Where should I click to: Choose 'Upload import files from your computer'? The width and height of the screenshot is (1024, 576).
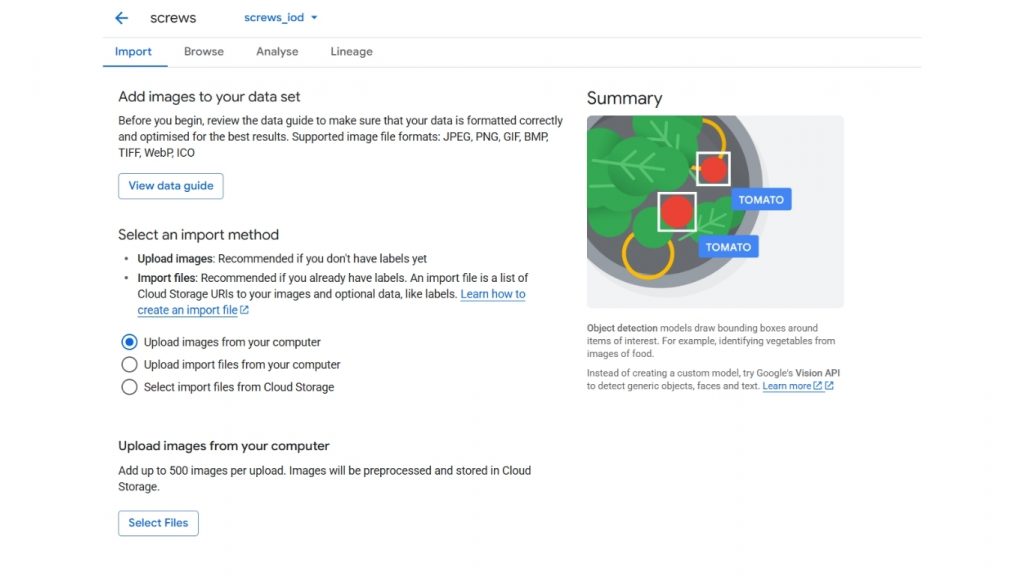[129, 365]
